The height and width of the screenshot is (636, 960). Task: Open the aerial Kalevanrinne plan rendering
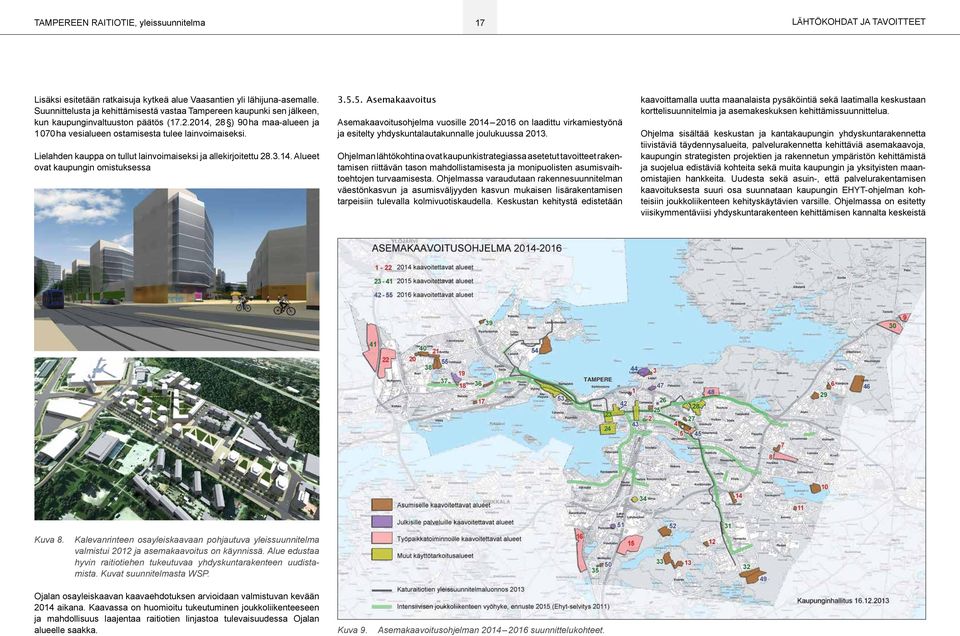point(176,439)
